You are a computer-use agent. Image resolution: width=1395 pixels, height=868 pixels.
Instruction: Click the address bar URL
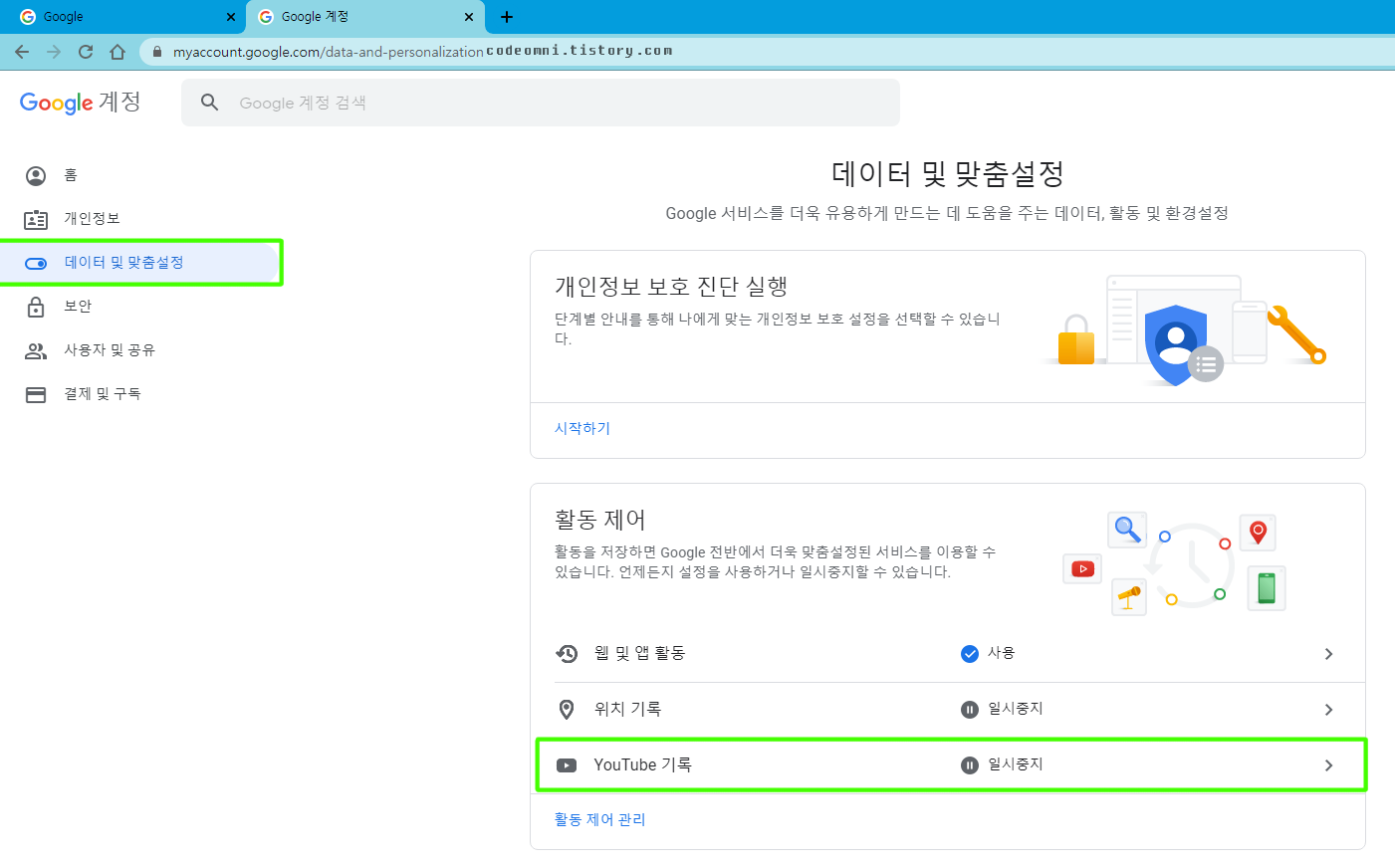pos(328,52)
